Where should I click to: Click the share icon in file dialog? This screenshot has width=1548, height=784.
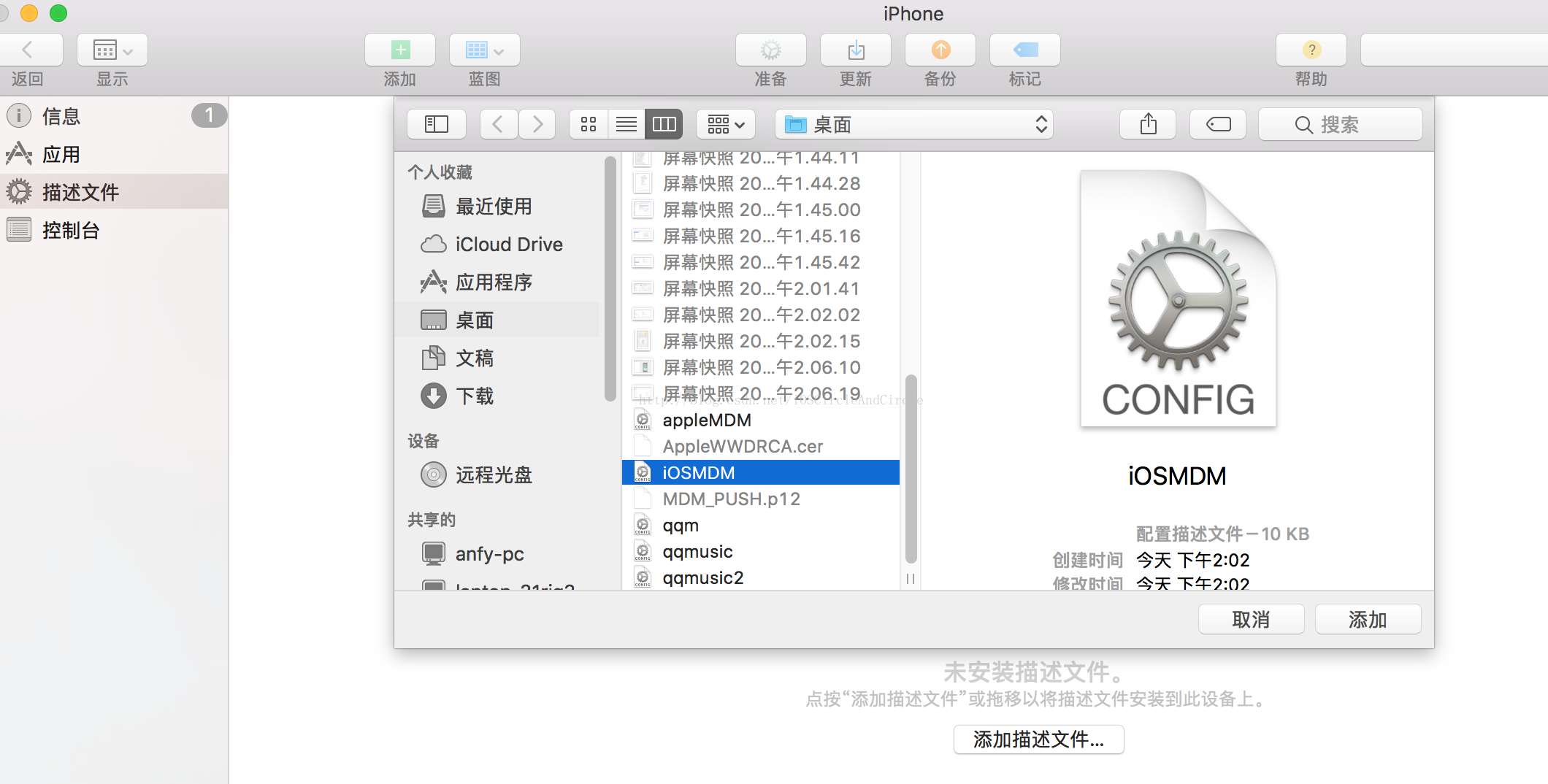click(x=1149, y=125)
